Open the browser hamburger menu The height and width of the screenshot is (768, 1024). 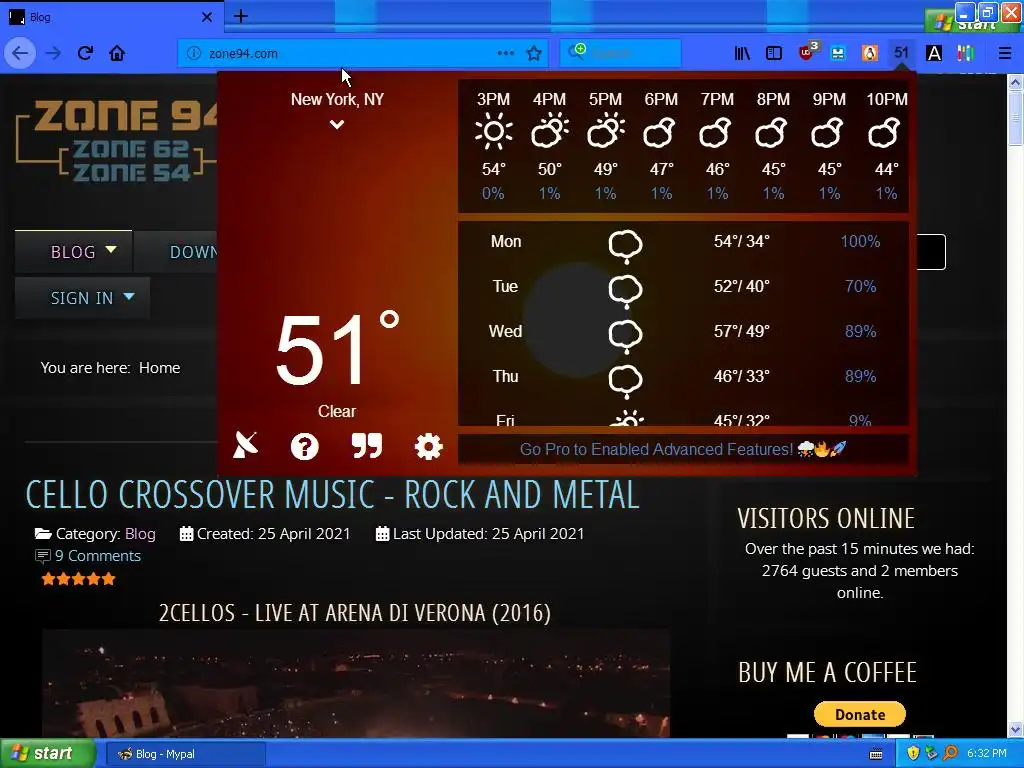click(x=1005, y=54)
